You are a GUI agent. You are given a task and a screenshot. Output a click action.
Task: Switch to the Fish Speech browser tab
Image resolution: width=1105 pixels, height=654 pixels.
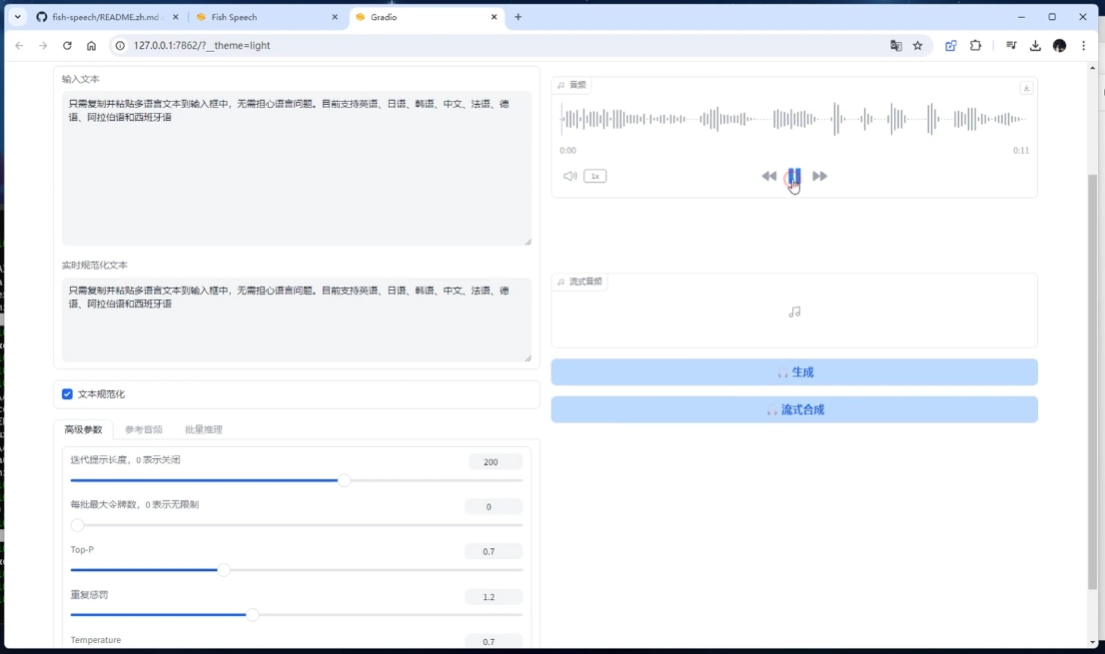[265, 17]
